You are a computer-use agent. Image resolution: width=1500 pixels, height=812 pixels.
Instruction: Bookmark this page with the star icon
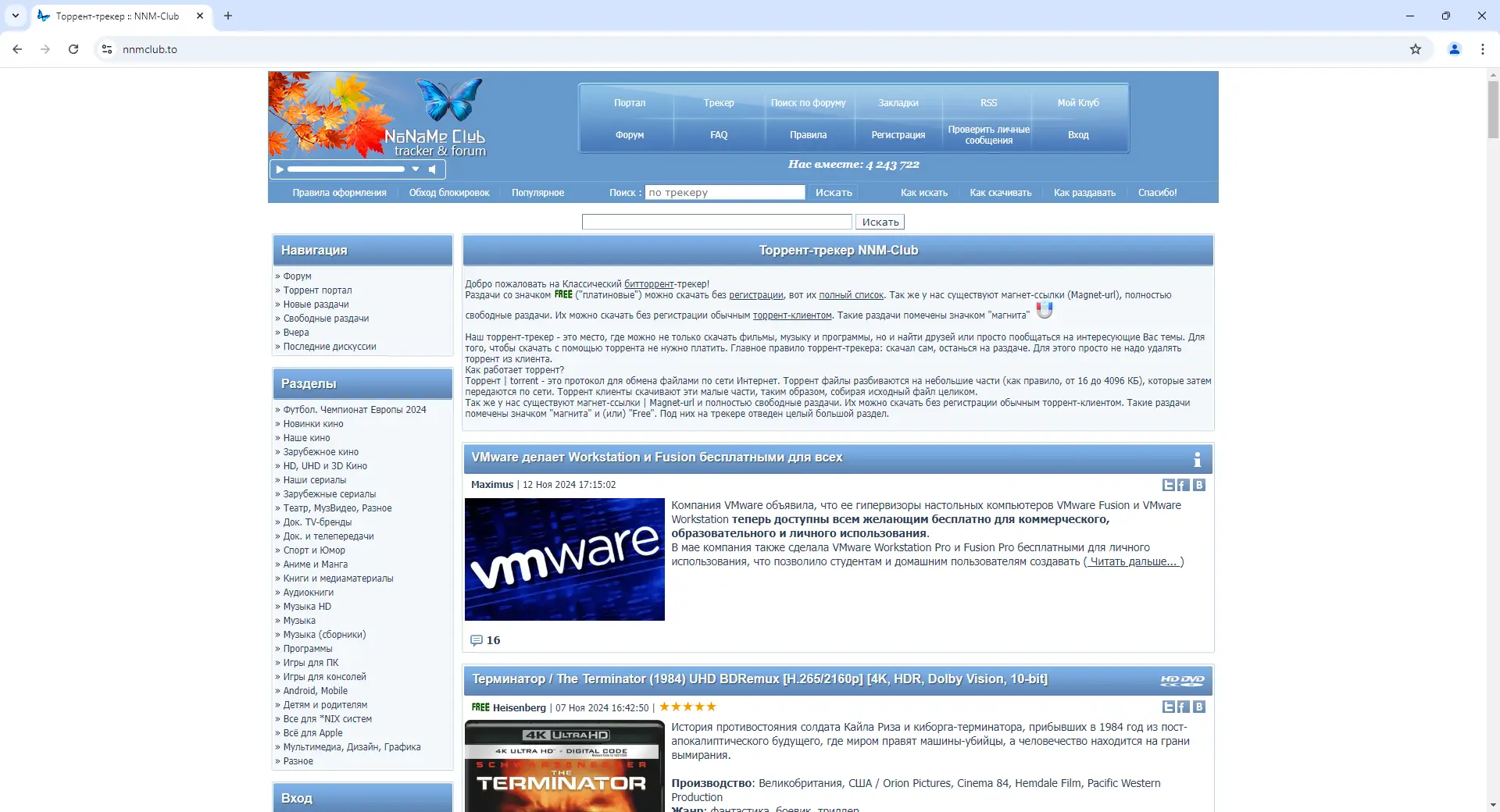[x=1416, y=49]
